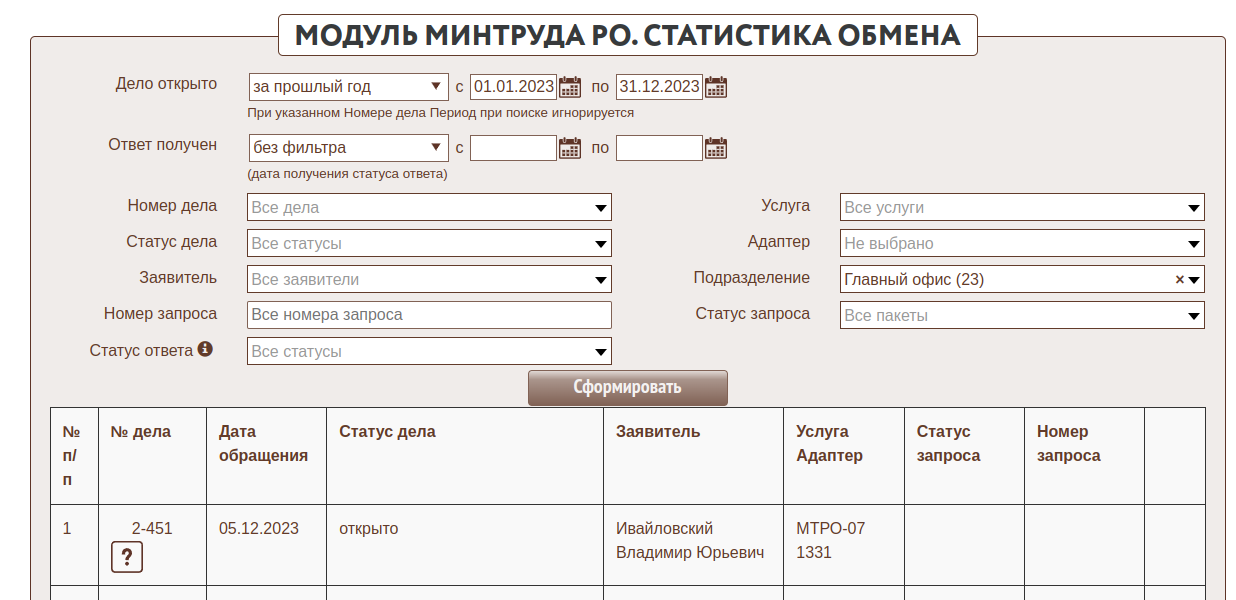Screen dimensions: 1236x600
Task: Expand the Дело открыто period dropdown
Action: point(348,87)
